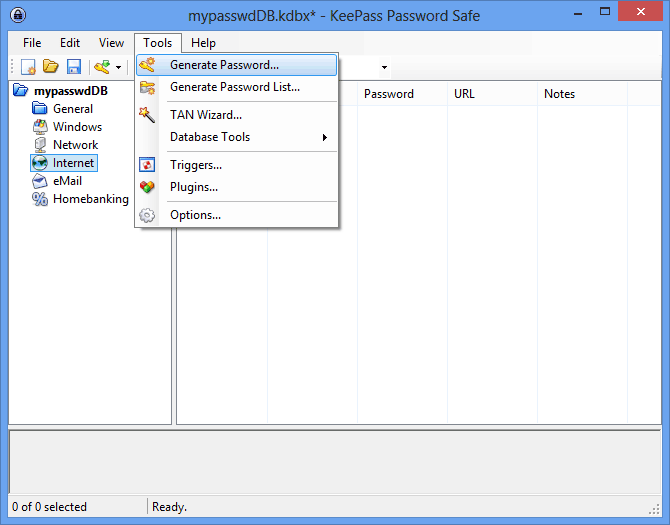Click the Options gear icon
This screenshot has width=670, height=525.
coord(147,215)
